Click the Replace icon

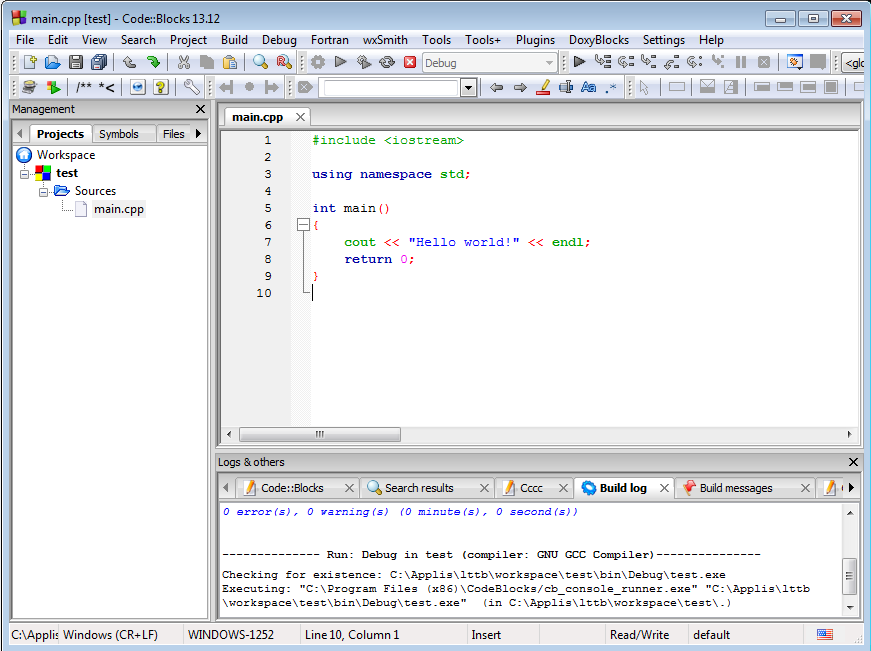coord(284,62)
